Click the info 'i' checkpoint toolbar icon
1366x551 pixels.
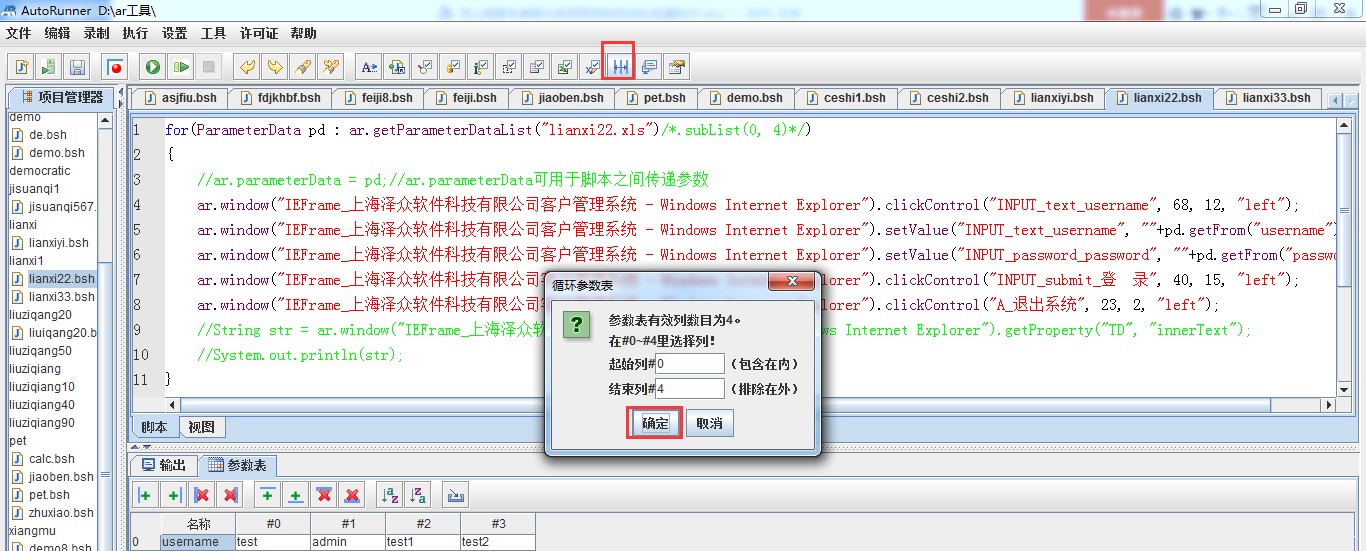coord(481,67)
